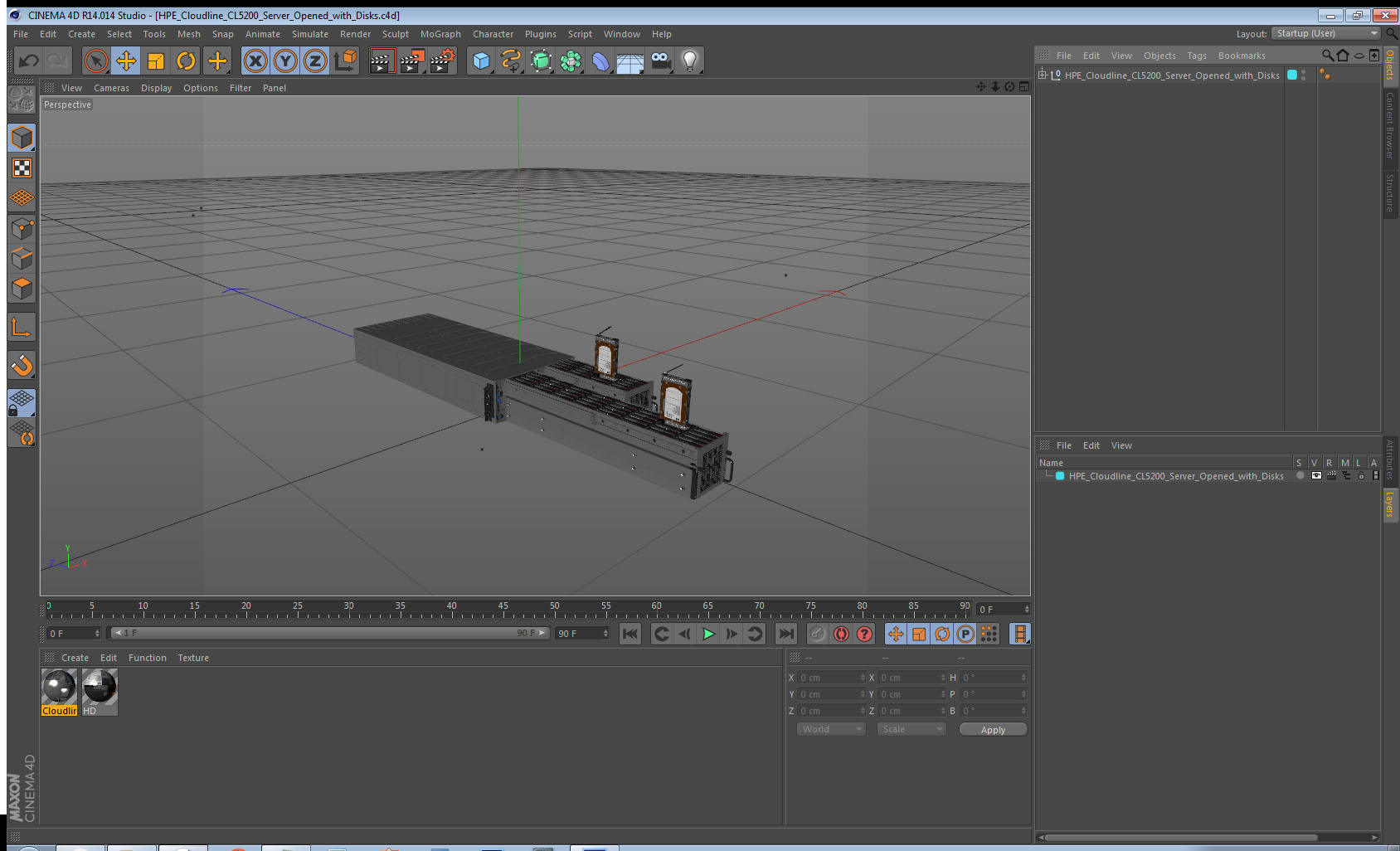Select the Live Selection tool
Screen dimensions: 1400x851
pos(96,61)
